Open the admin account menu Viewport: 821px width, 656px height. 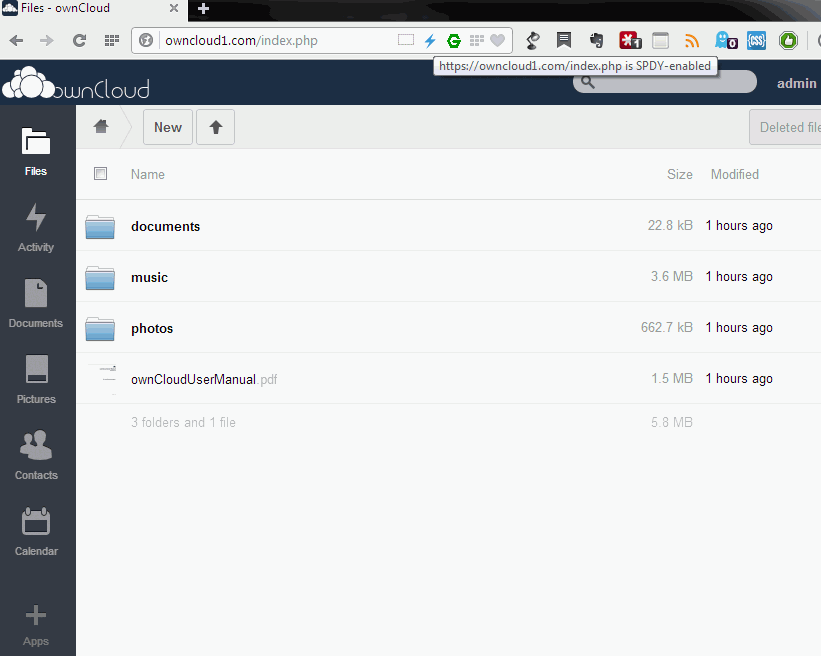click(796, 83)
